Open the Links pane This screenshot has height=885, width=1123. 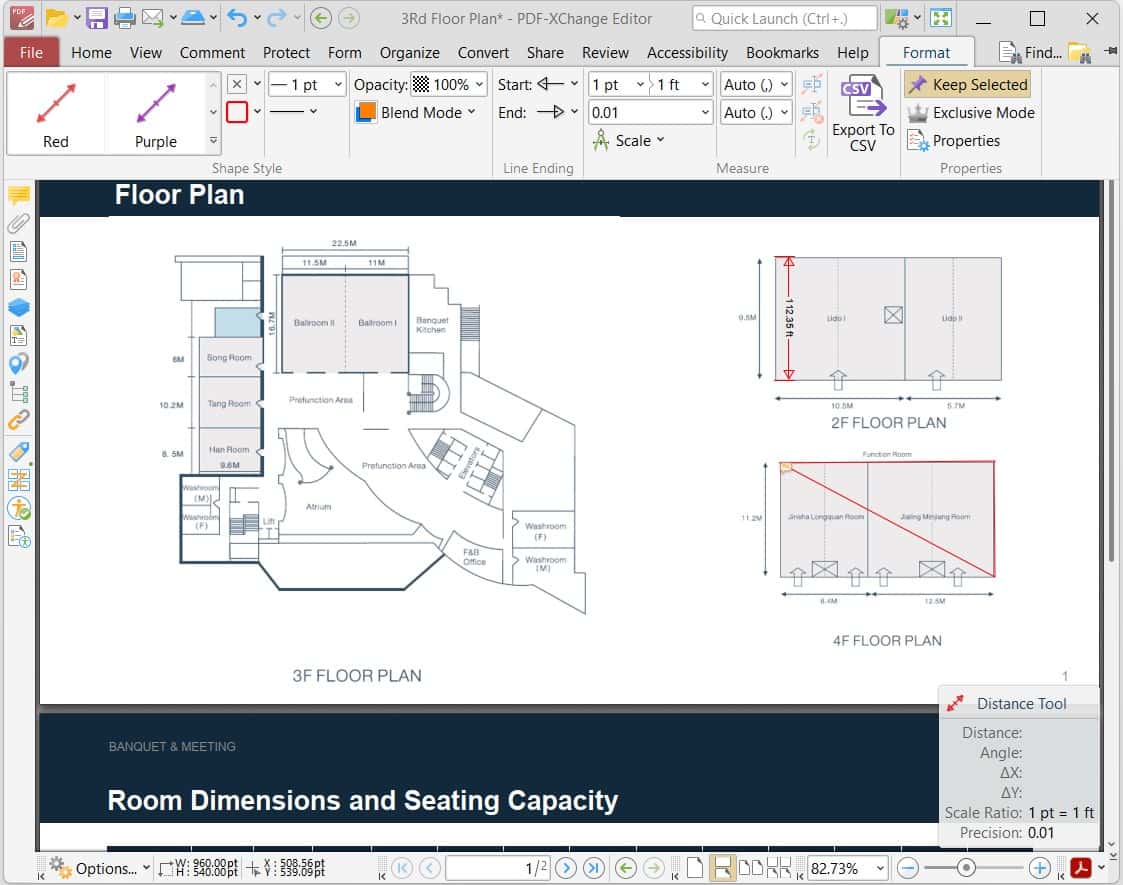18,420
